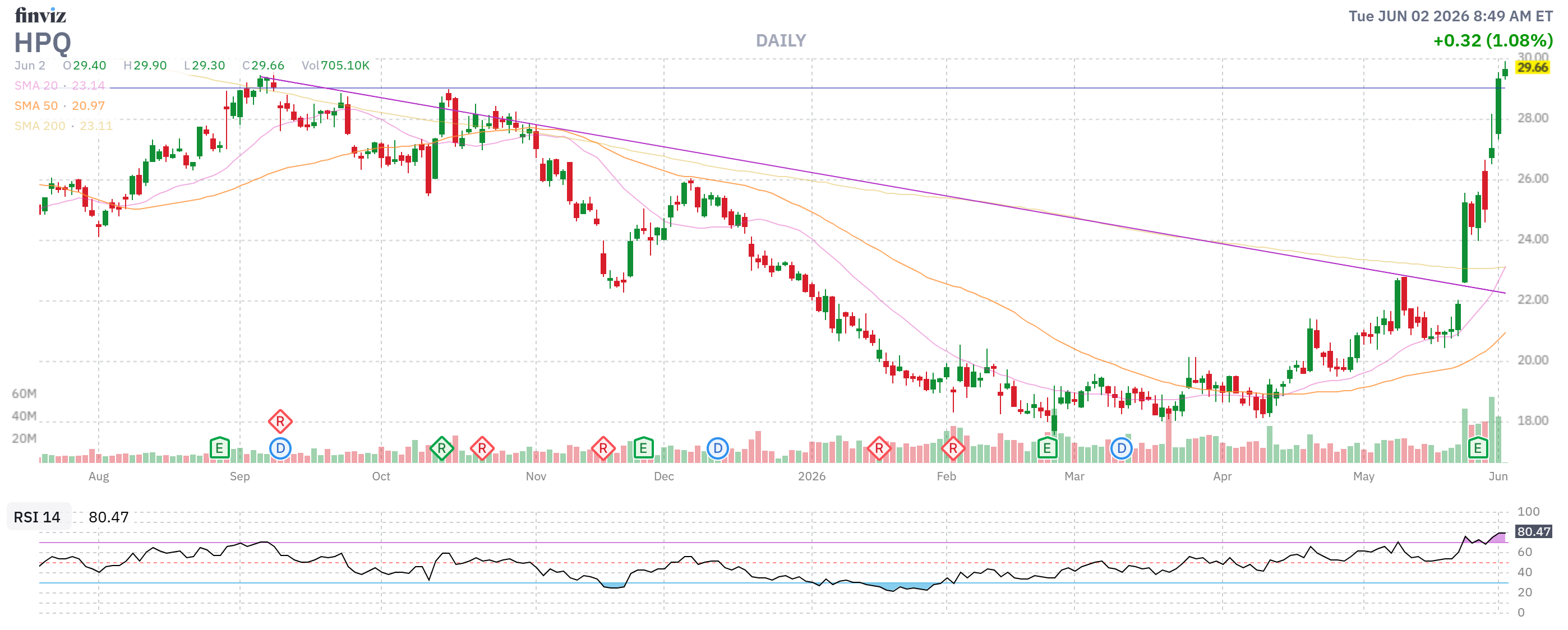Click the Apr label on time axis
The height and width of the screenshot is (630, 1568).
1222,476
